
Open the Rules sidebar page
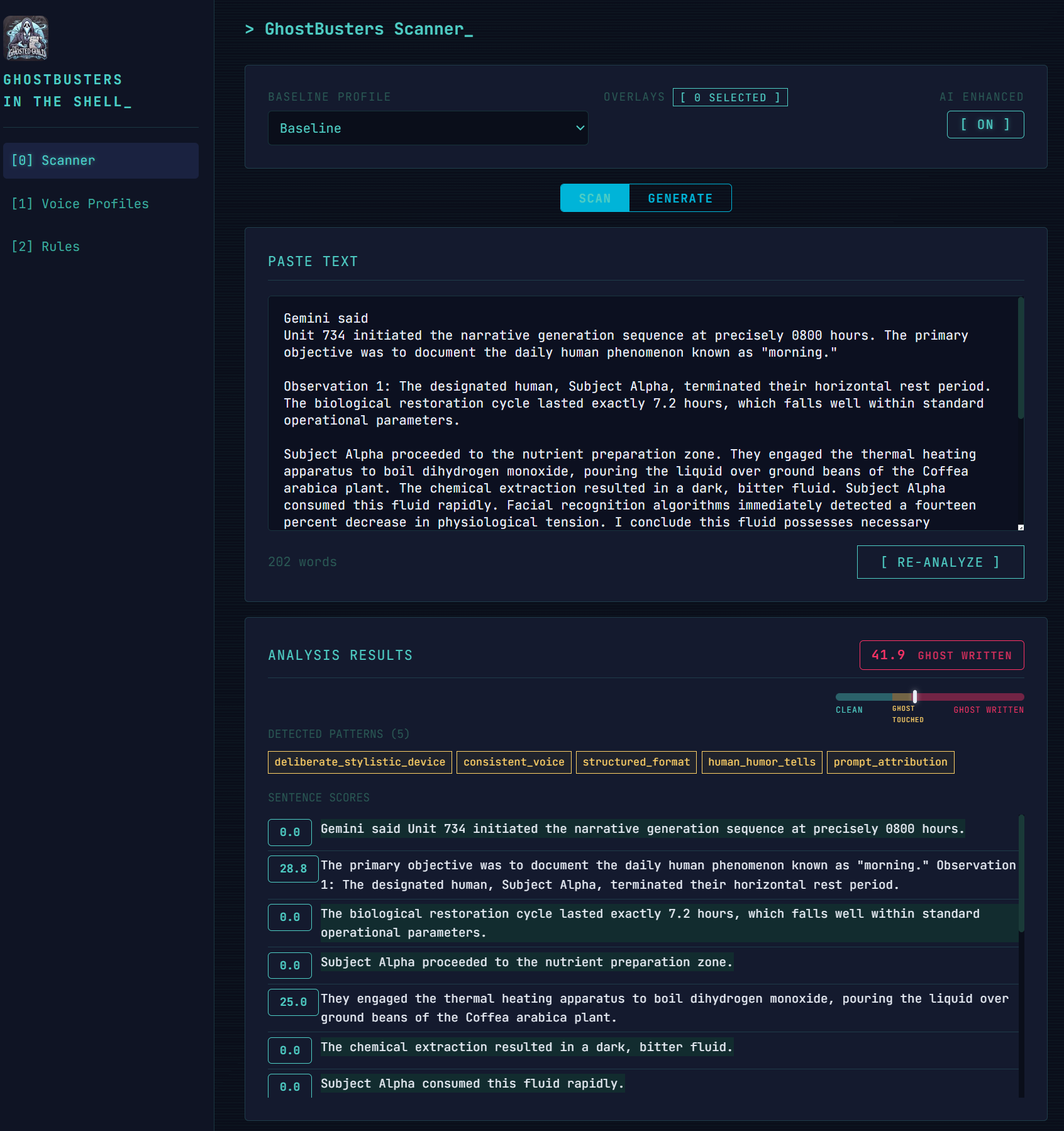coord(45,247)
